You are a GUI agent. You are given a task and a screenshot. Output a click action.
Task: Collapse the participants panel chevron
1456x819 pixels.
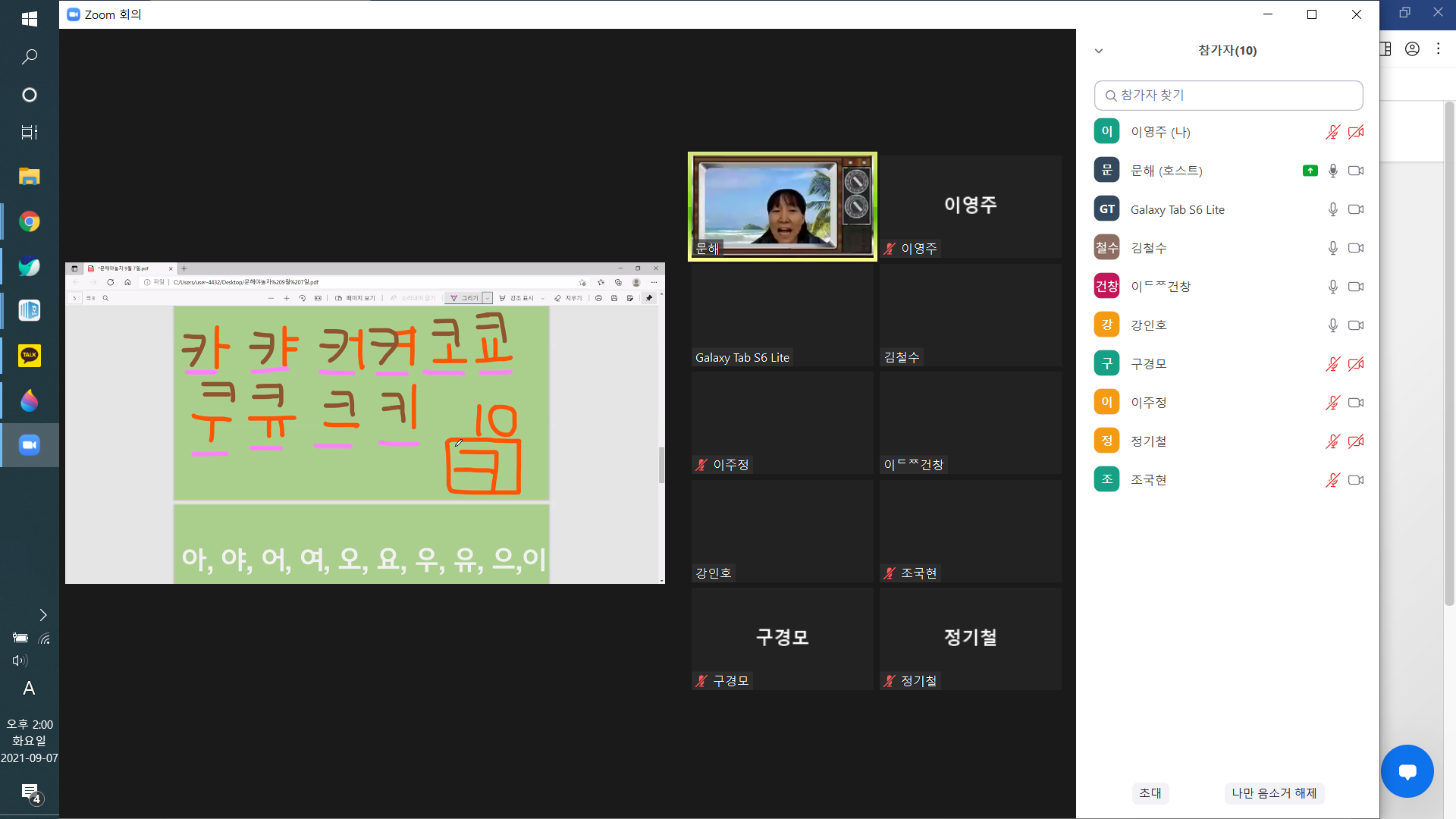point(1099,51)
